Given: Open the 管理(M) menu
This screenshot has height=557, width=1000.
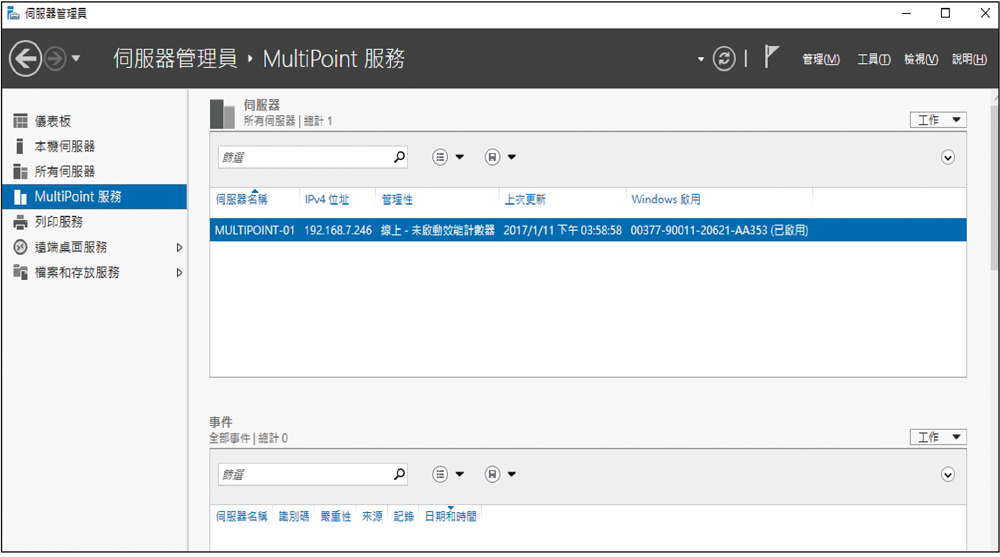Looking at the screenshot, I should 821,59.
